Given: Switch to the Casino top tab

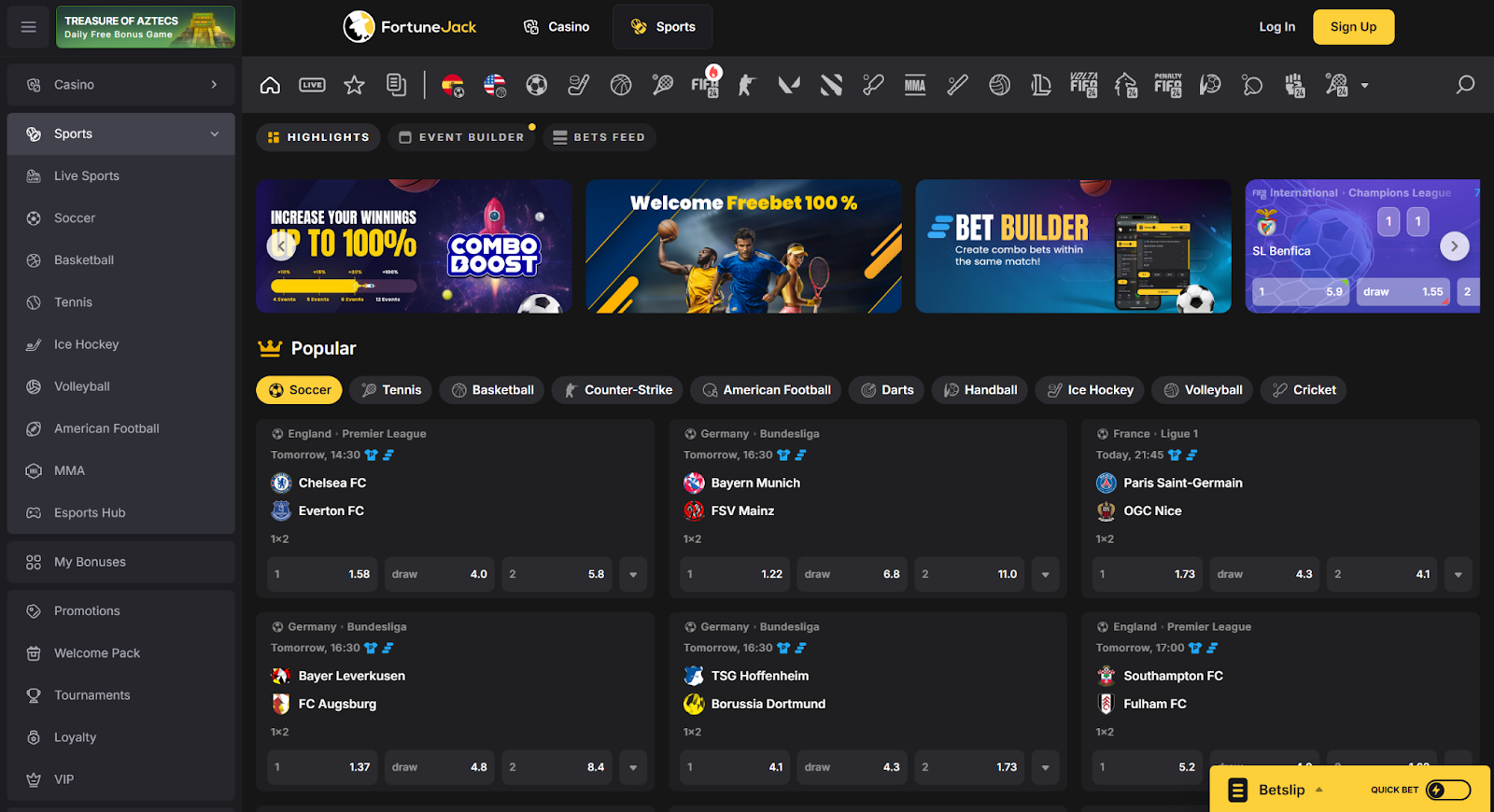Looking at the screenshot, I should pos(557,27).
